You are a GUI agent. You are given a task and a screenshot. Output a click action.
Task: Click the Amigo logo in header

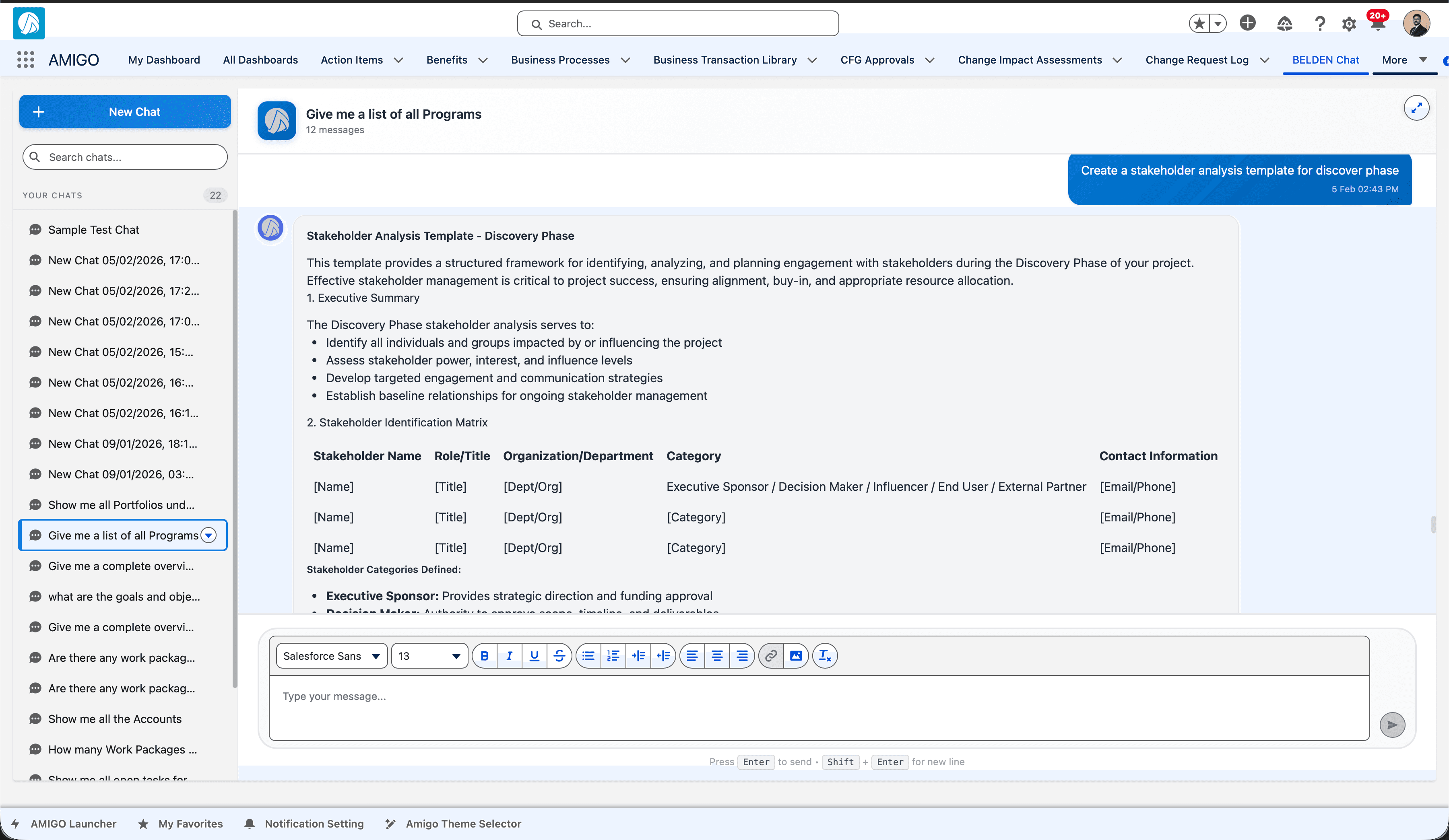click(29, 24)
